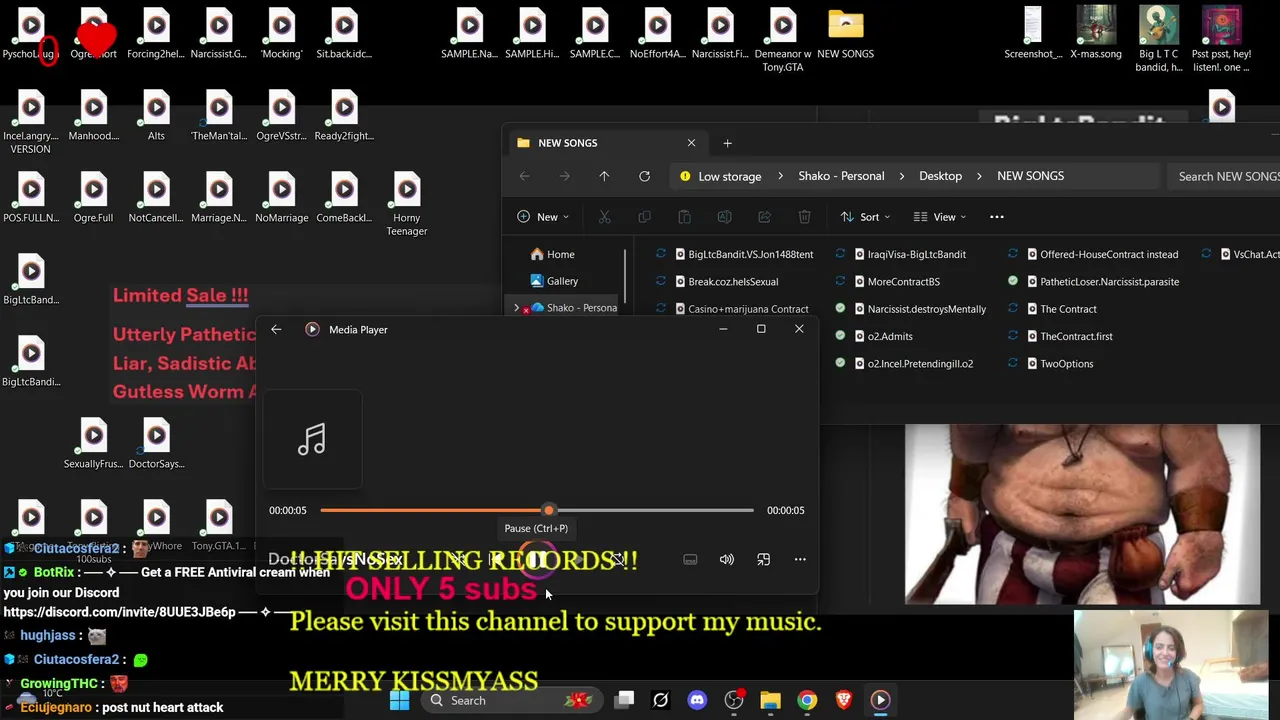Open the New dropdown in File Explorer

(543, 217)
